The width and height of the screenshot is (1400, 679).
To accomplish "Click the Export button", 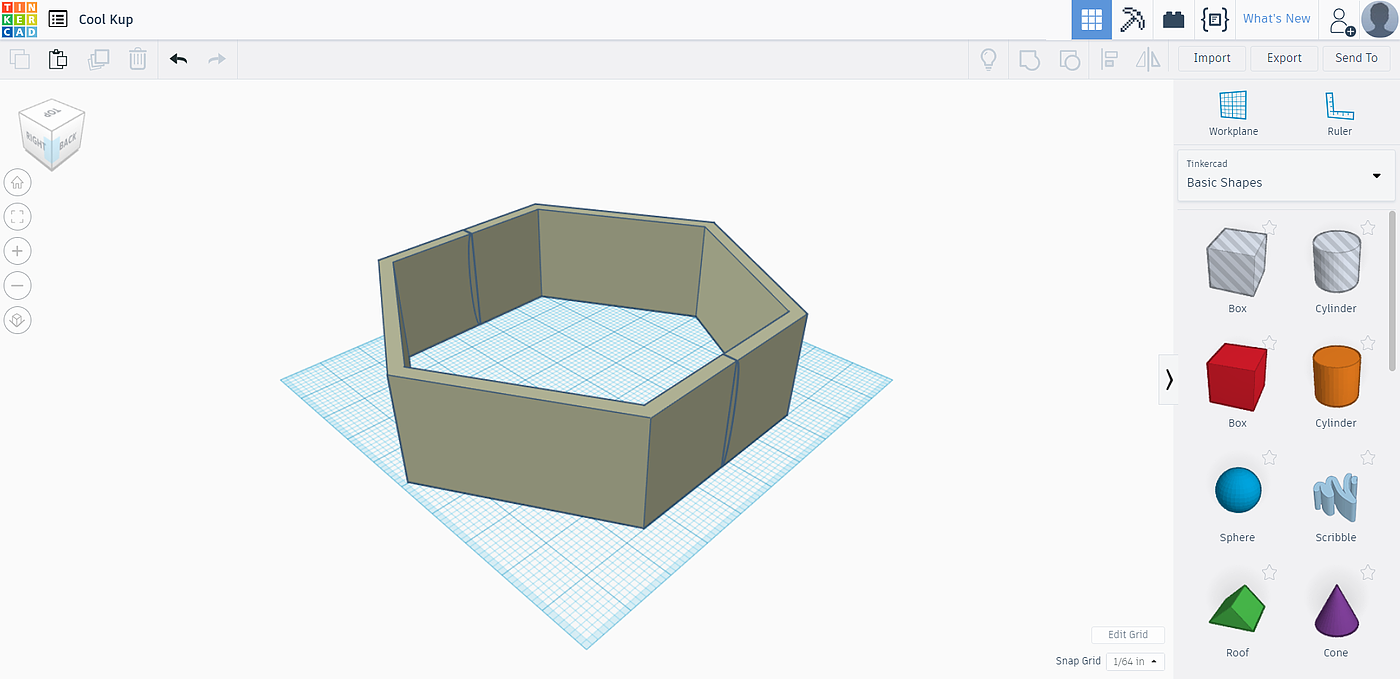I will 1284,58.
